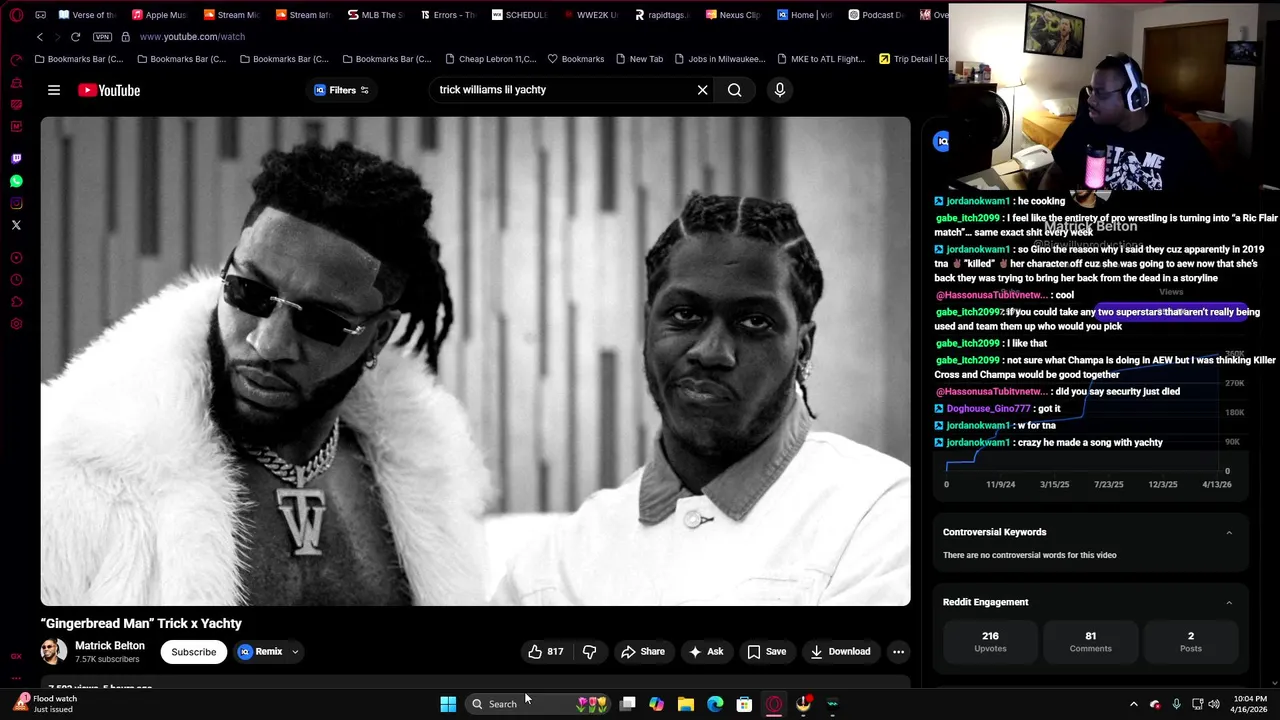The height and width of the screenshot is (720, 1280).
Task: Play the Gingerbread Man video player
Action: (x=475, y=361)
